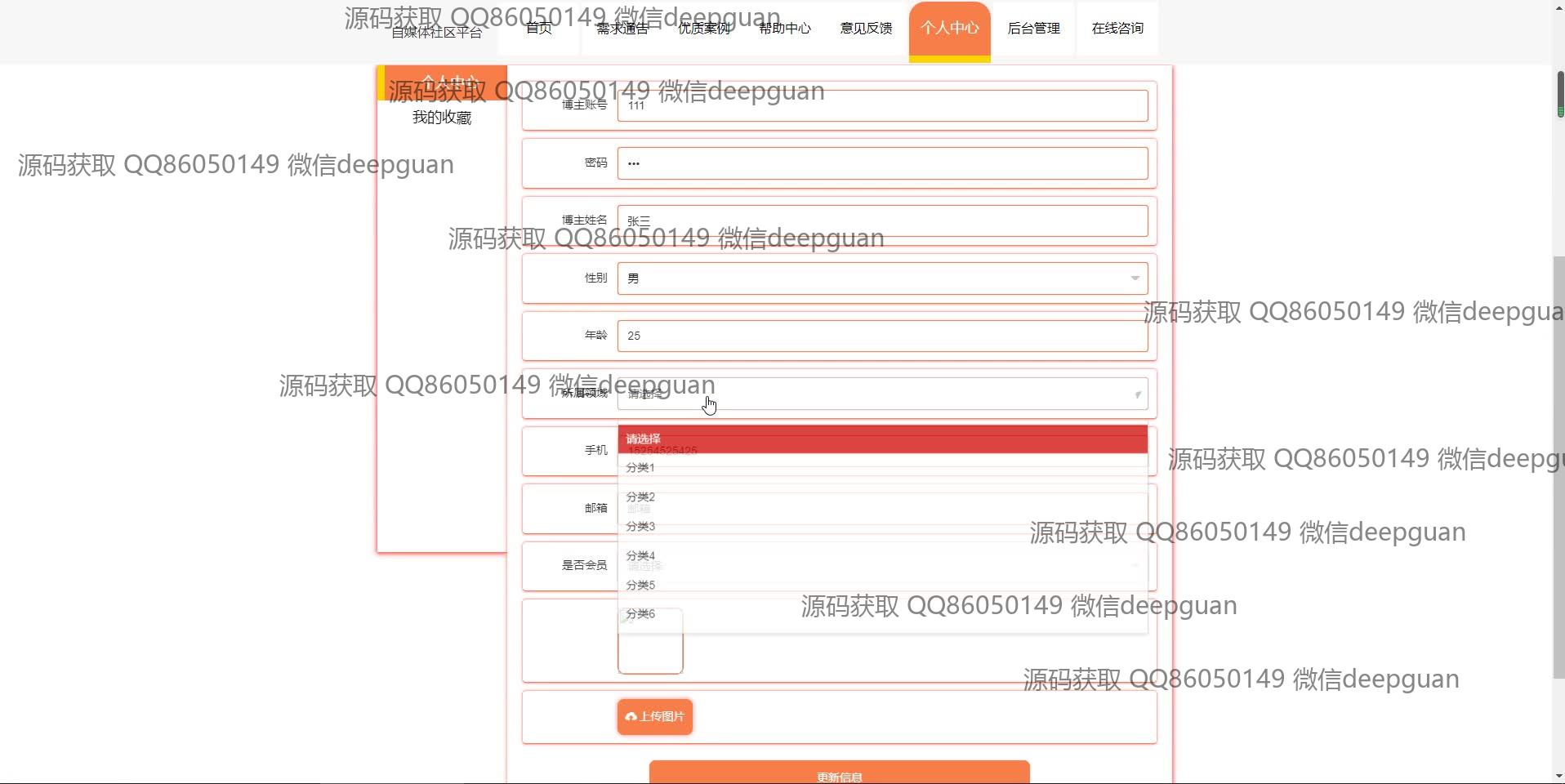
Task: Click the scrollbar down arrow
Action: coord(1558,777)
